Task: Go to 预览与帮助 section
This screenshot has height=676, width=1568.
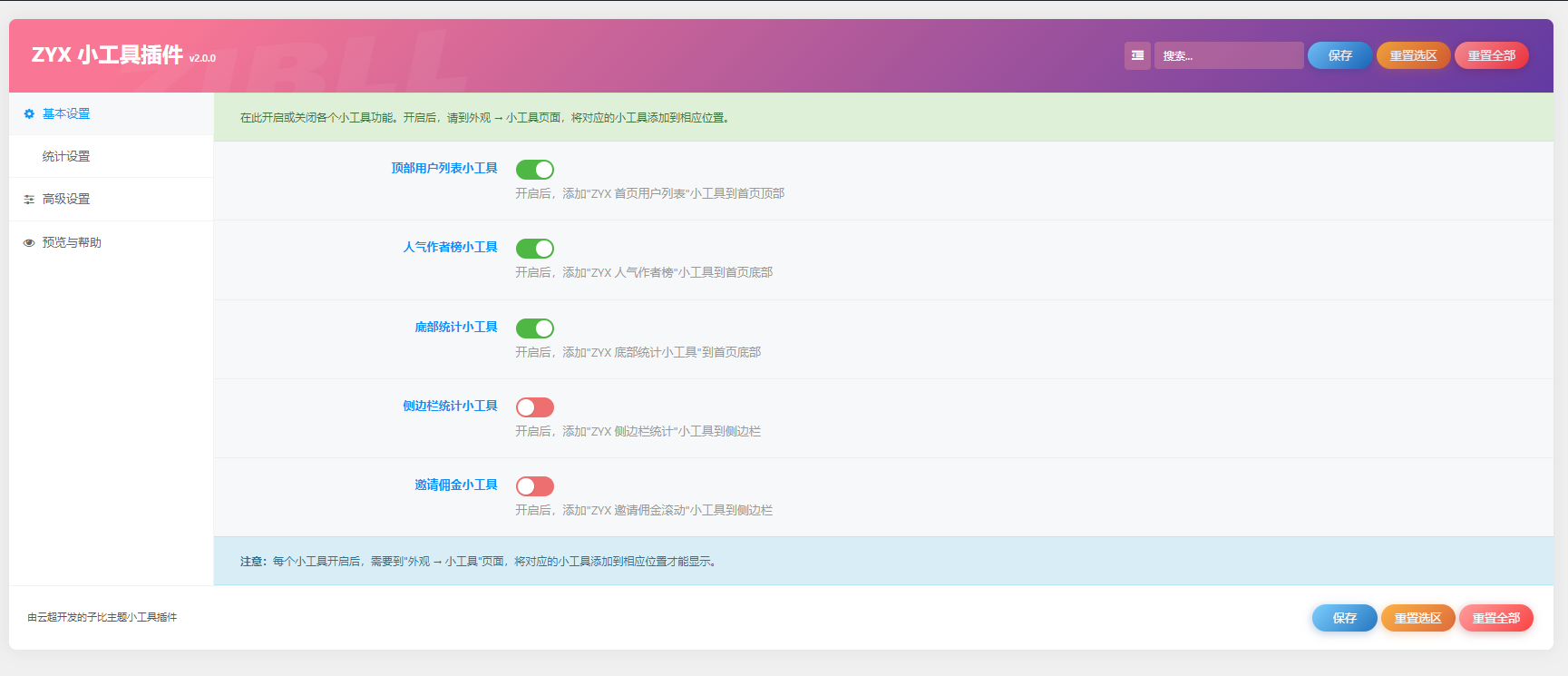Action: 111,243
